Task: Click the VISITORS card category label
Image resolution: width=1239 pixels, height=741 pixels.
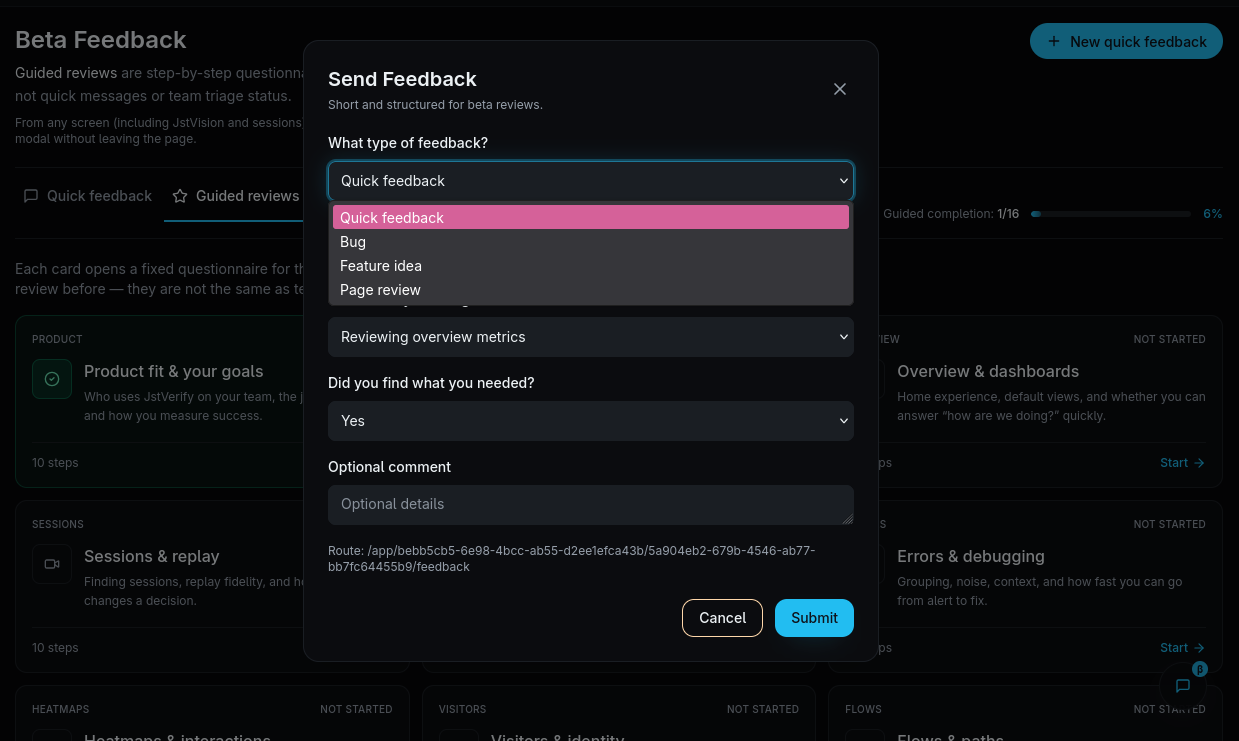Action: point(462,709)
